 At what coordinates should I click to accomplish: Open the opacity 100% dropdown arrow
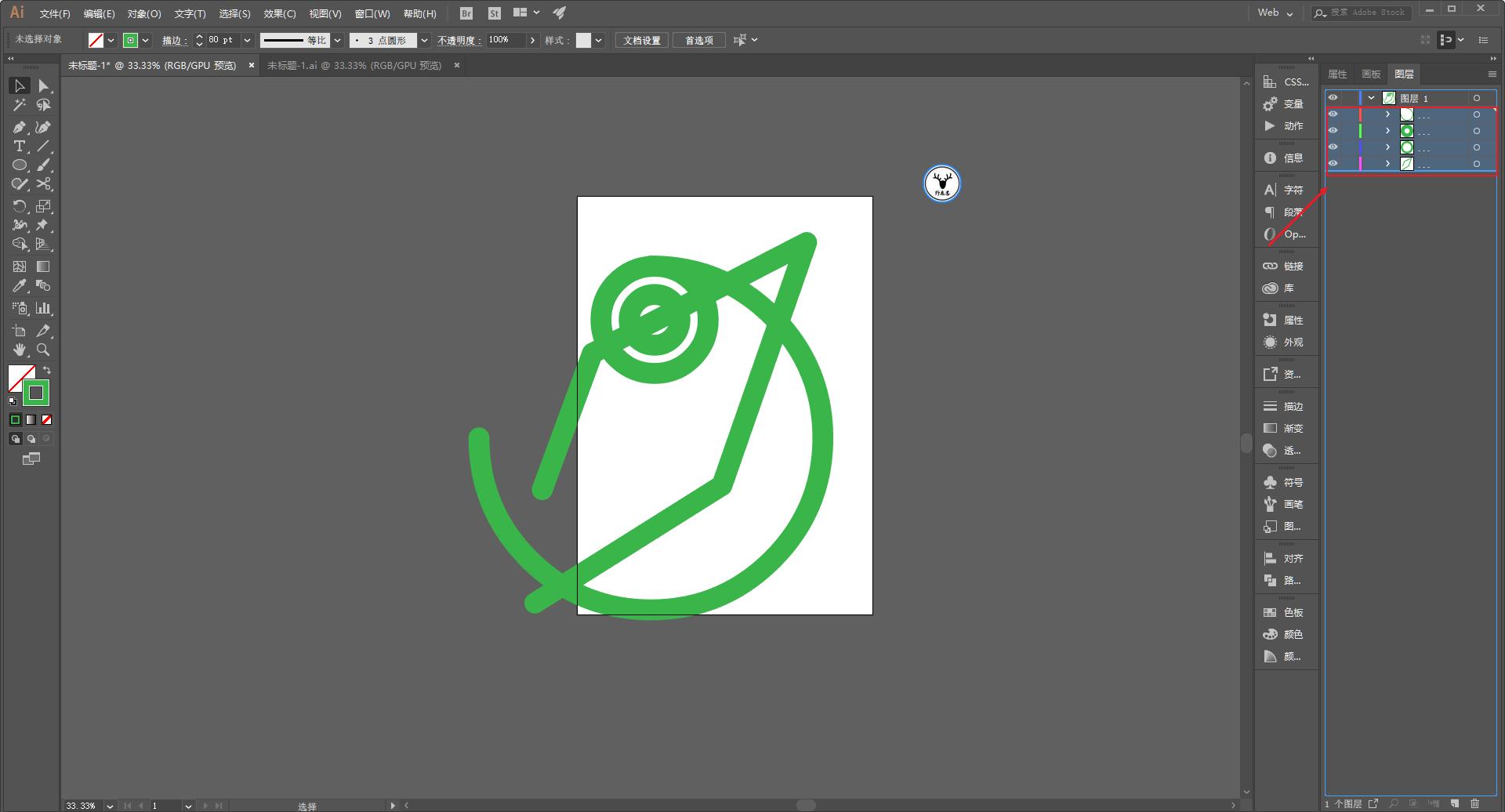coord(533,40)
